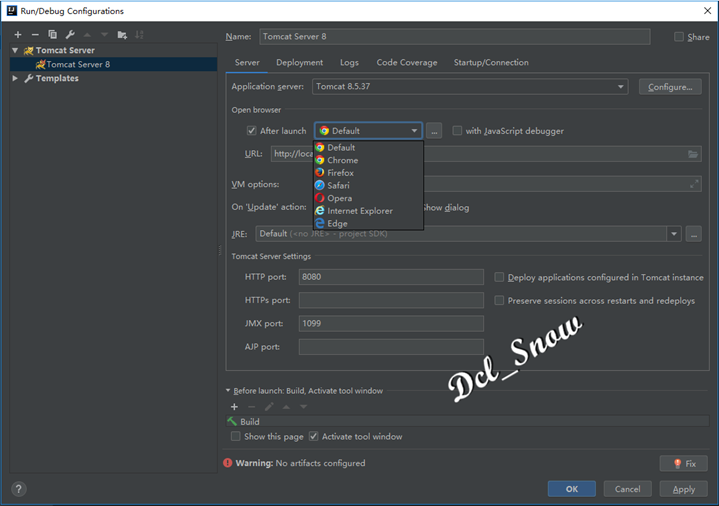Image resolution: width=719 pixels, height=506 pixels.
Task: Create a new folder with the toolbar folder icon
Action: pyautogui.click(x=122, y=35)
